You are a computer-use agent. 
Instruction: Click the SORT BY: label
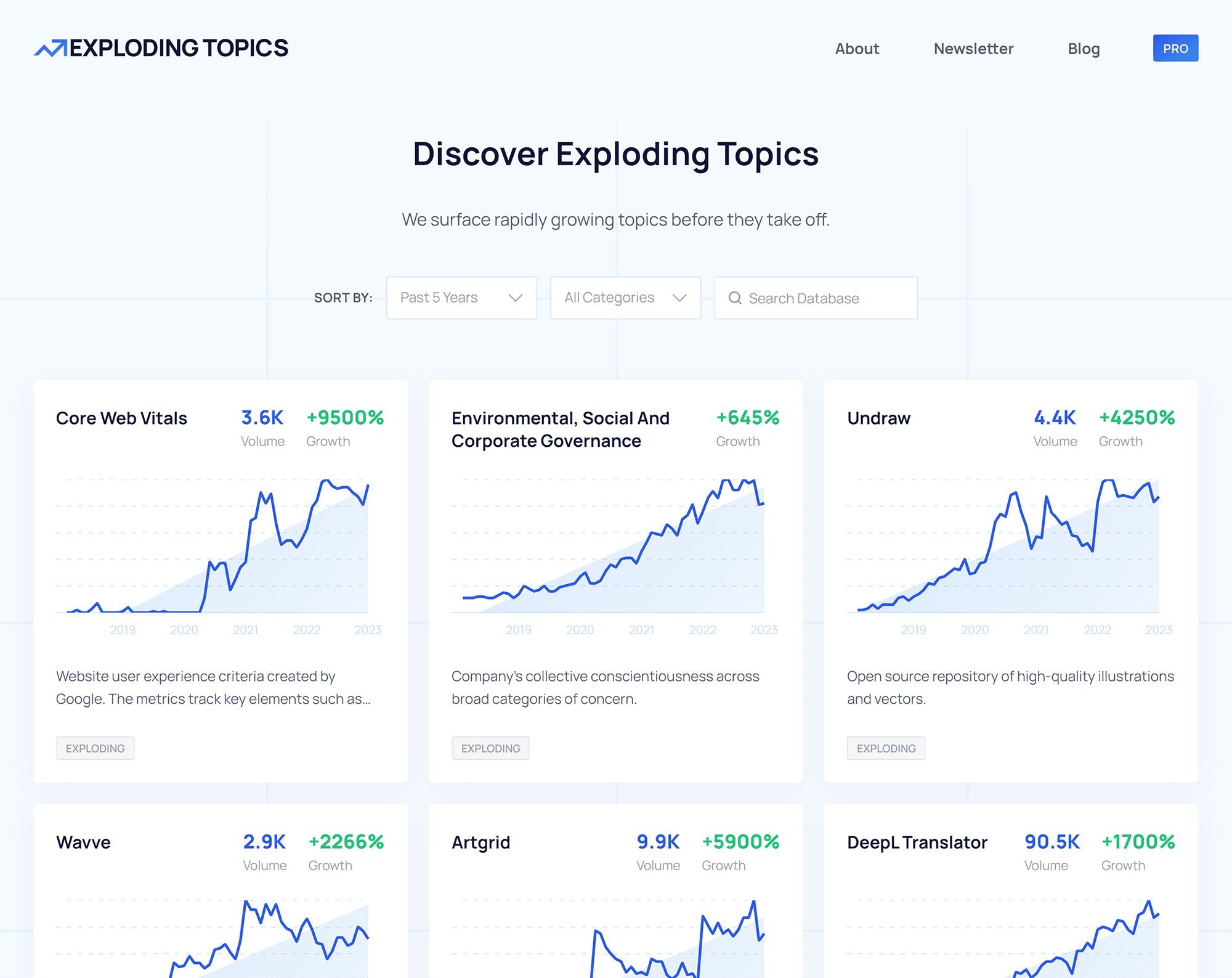(x=343, y=298)
